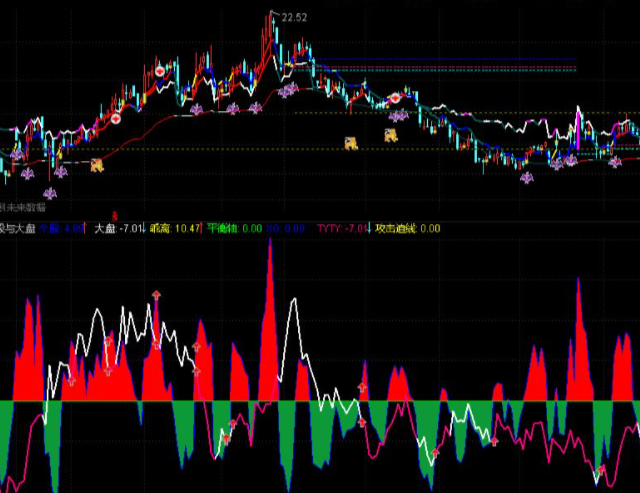Image resolution: width=640 pixels, height=493 pixels.
Task: Click the 大盘: -7.01 label
Action: point(120,228)
